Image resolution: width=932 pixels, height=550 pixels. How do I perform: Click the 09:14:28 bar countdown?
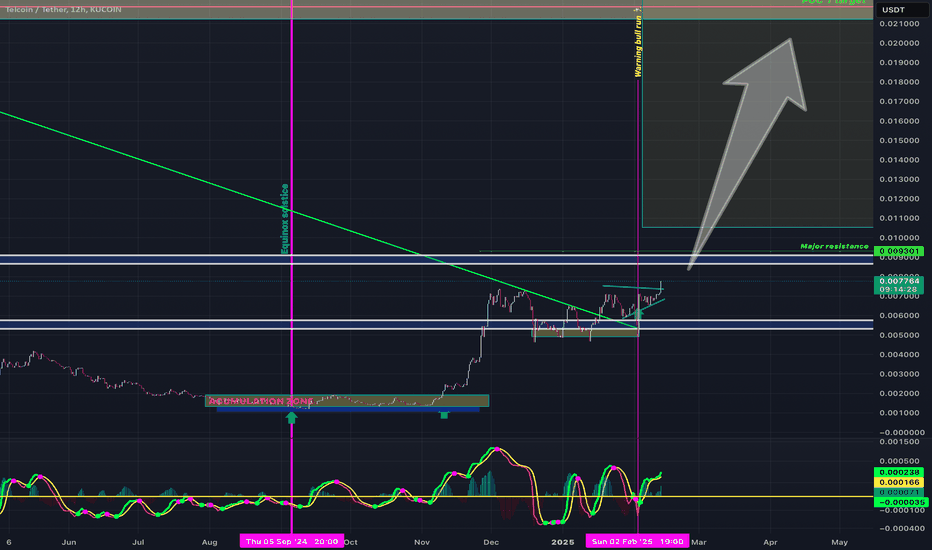tap(899, 290)
